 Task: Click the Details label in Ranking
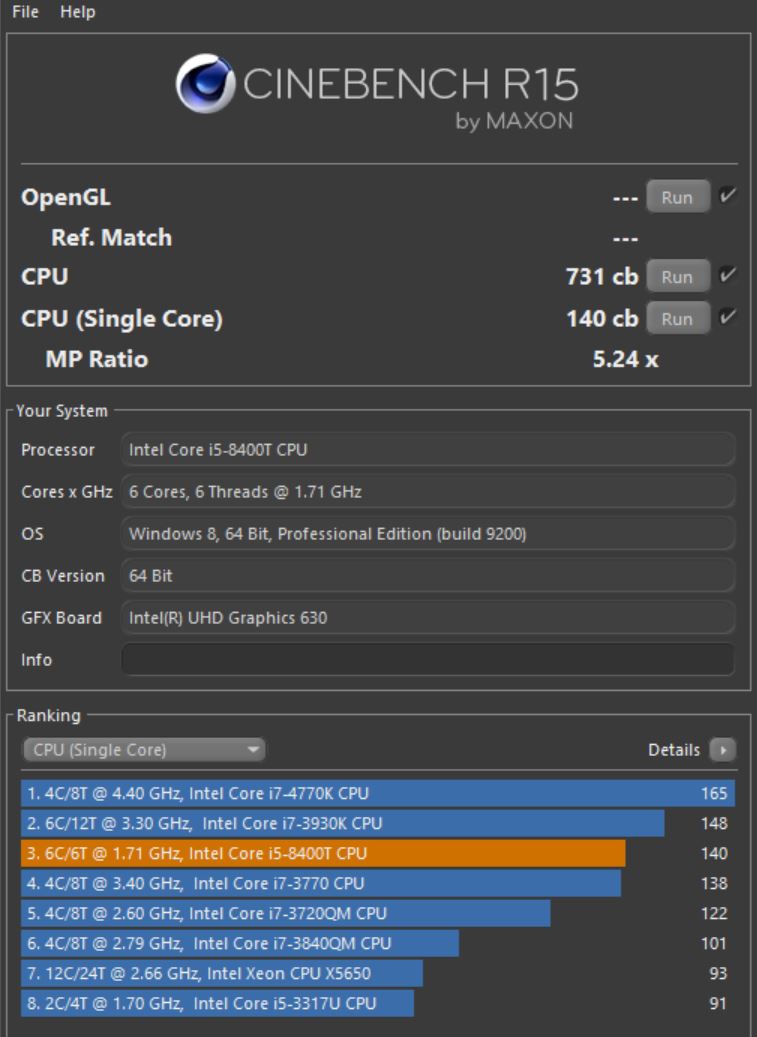pos(673,750)
